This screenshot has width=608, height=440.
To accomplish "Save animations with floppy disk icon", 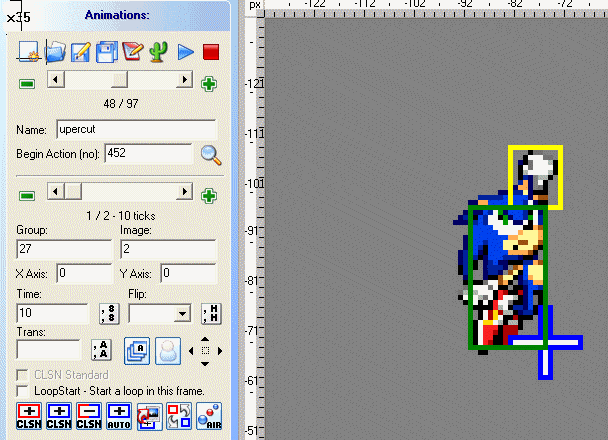I will click(107, 52).
